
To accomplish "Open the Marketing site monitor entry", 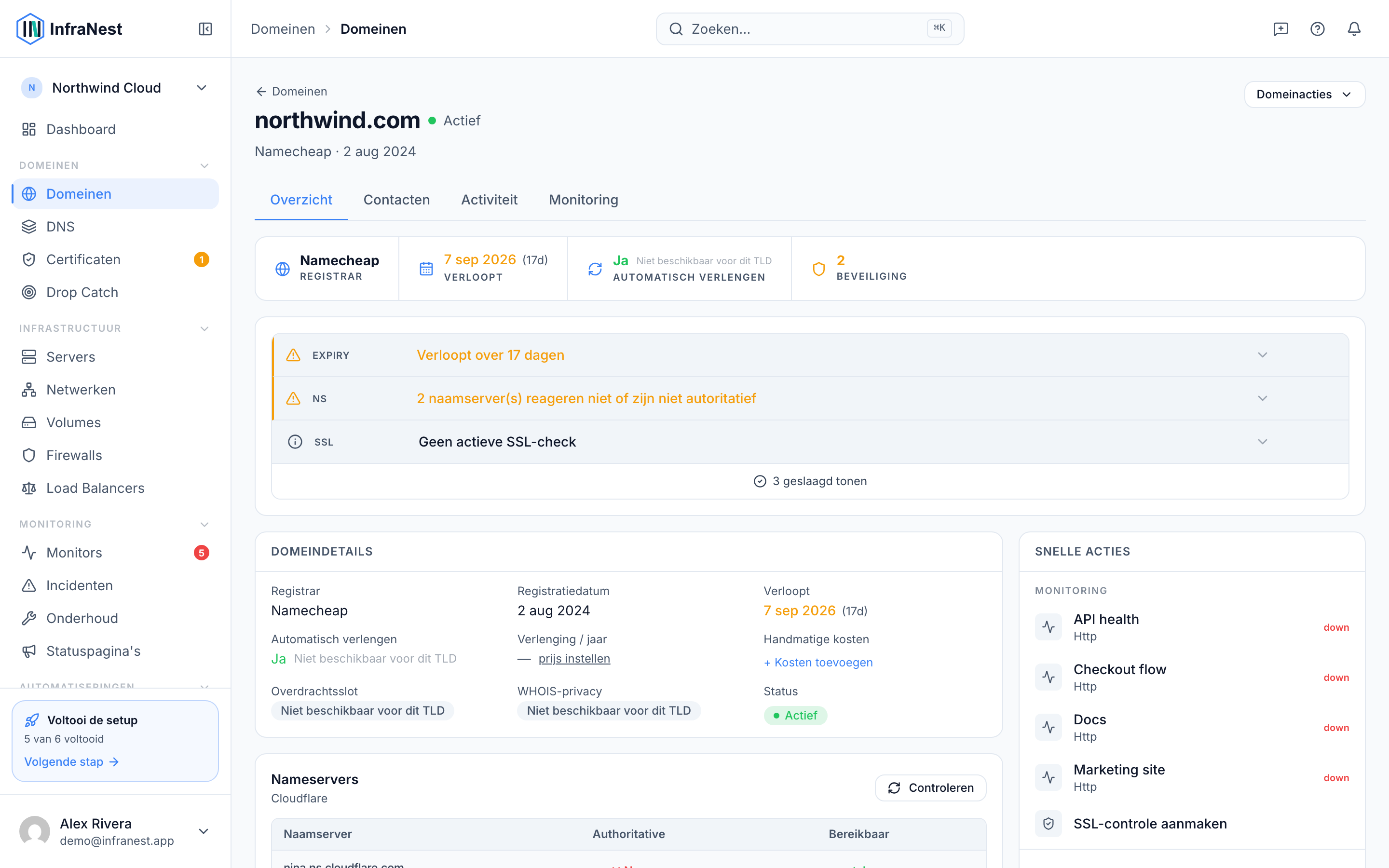I will pyautogui.click(x=1192, y=778).
